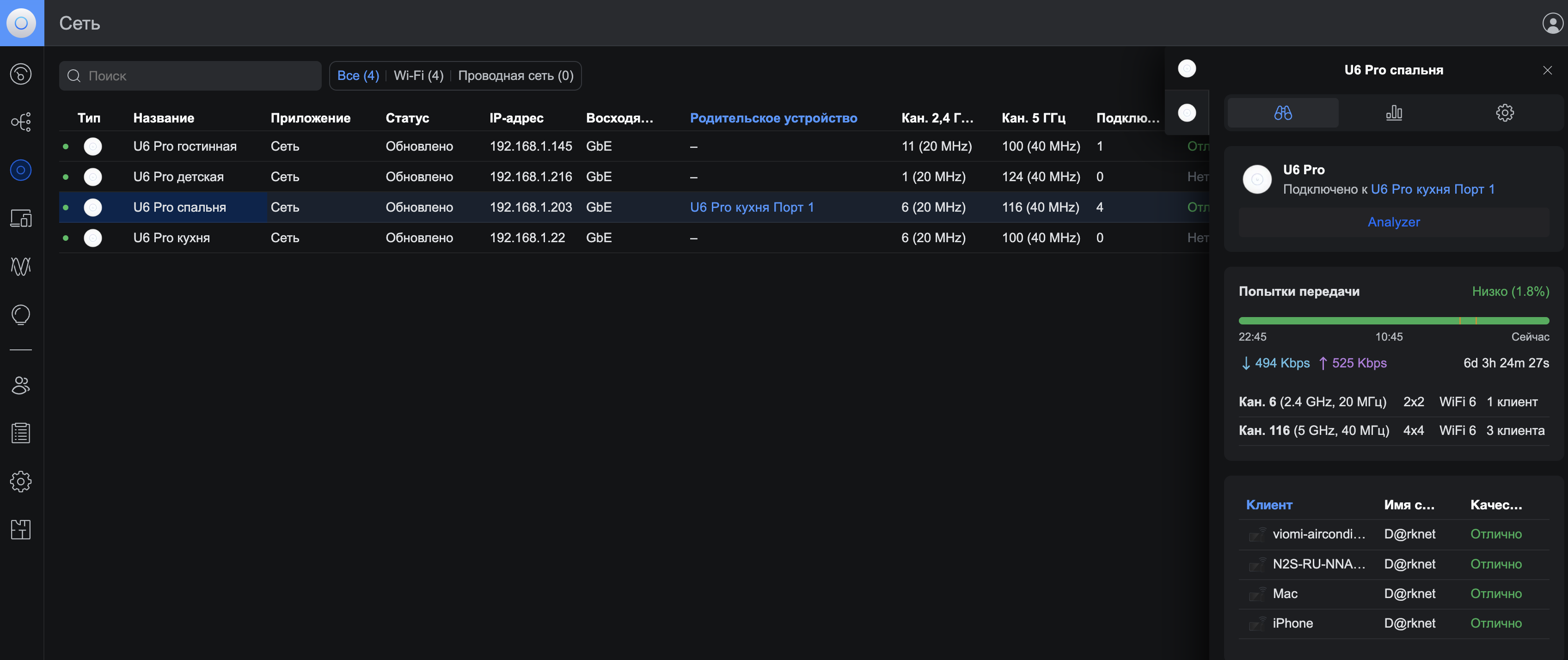Open the floor plan map icon

(21, 530)
